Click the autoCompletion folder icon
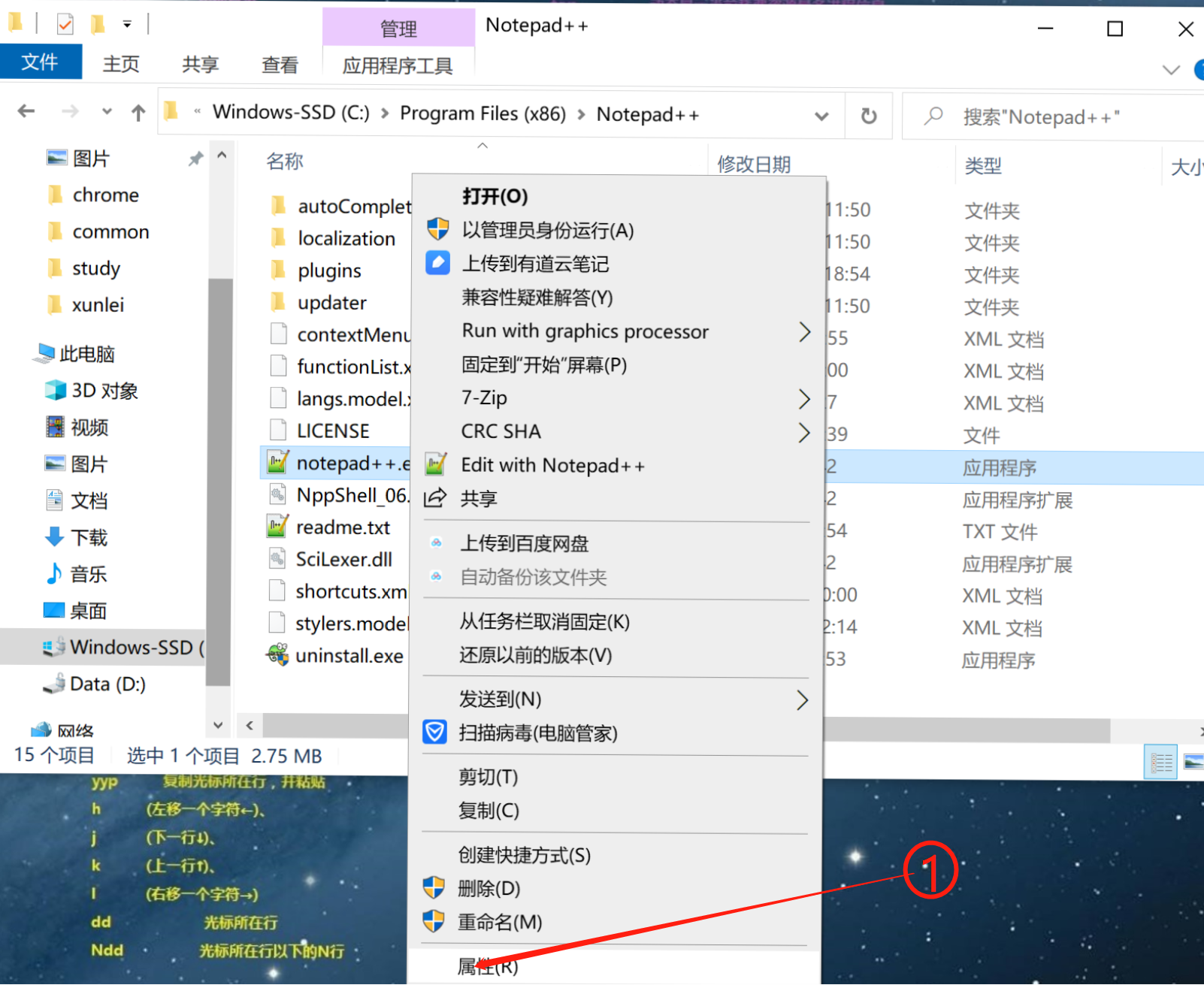1204x985 pixels. click(278, 205)
